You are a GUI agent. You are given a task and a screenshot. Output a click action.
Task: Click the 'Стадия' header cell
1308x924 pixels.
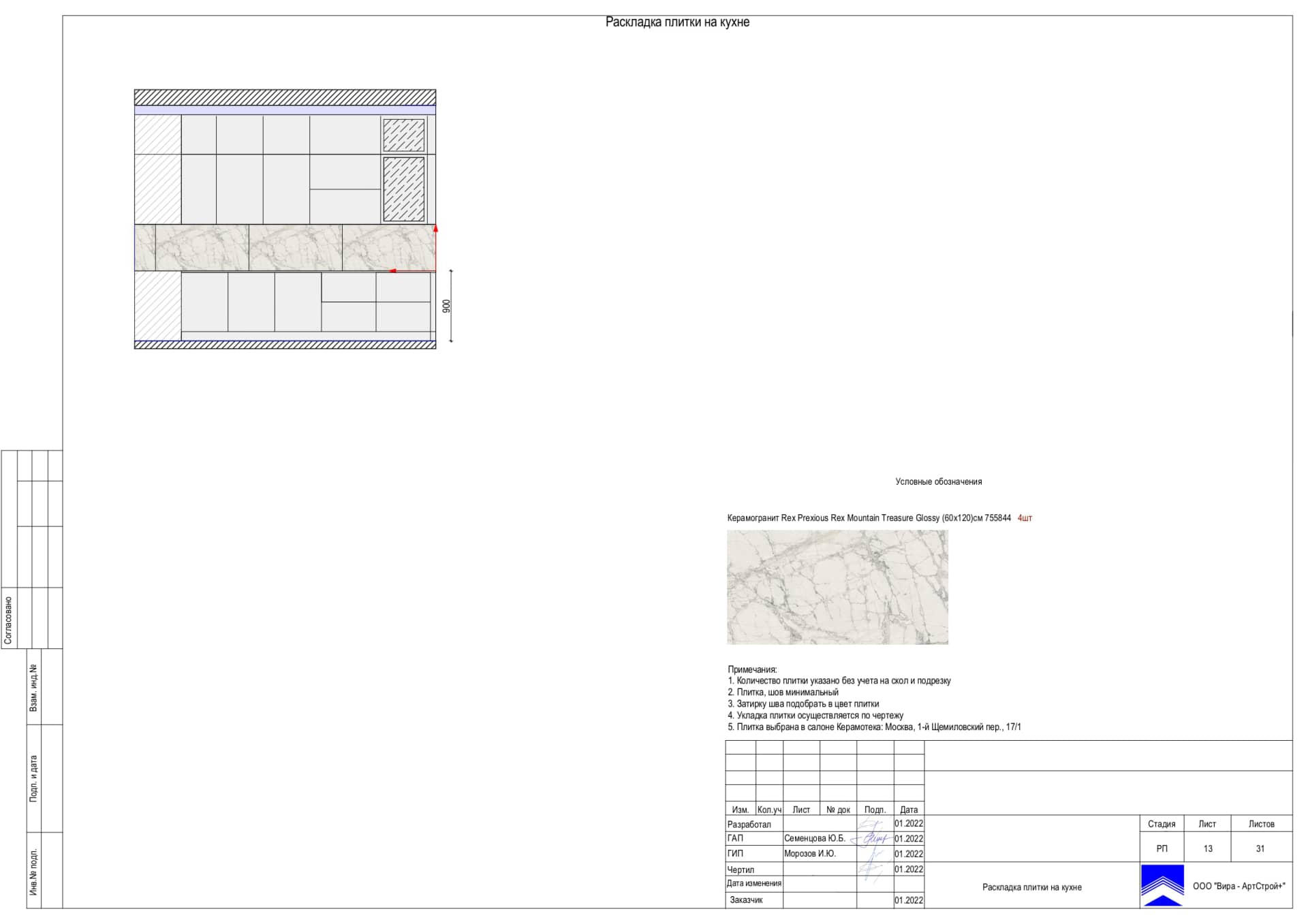[x=1162, y=824]
